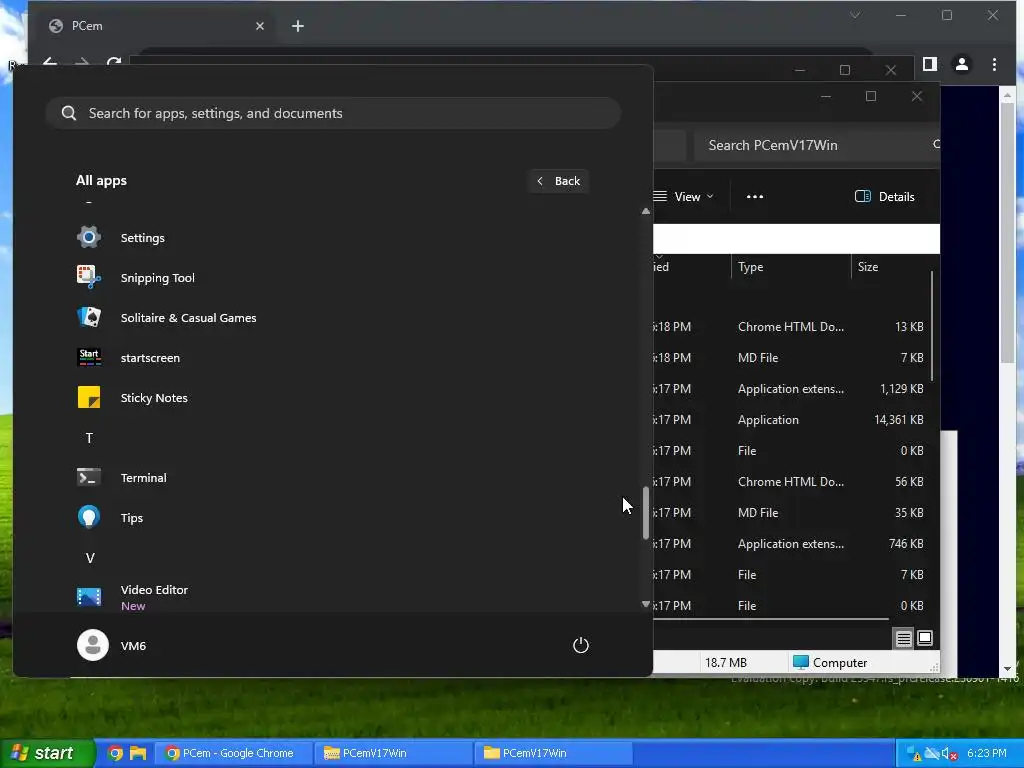
Task: Click Chrome icon in XP quick launch
Action: tap(115, 753)
